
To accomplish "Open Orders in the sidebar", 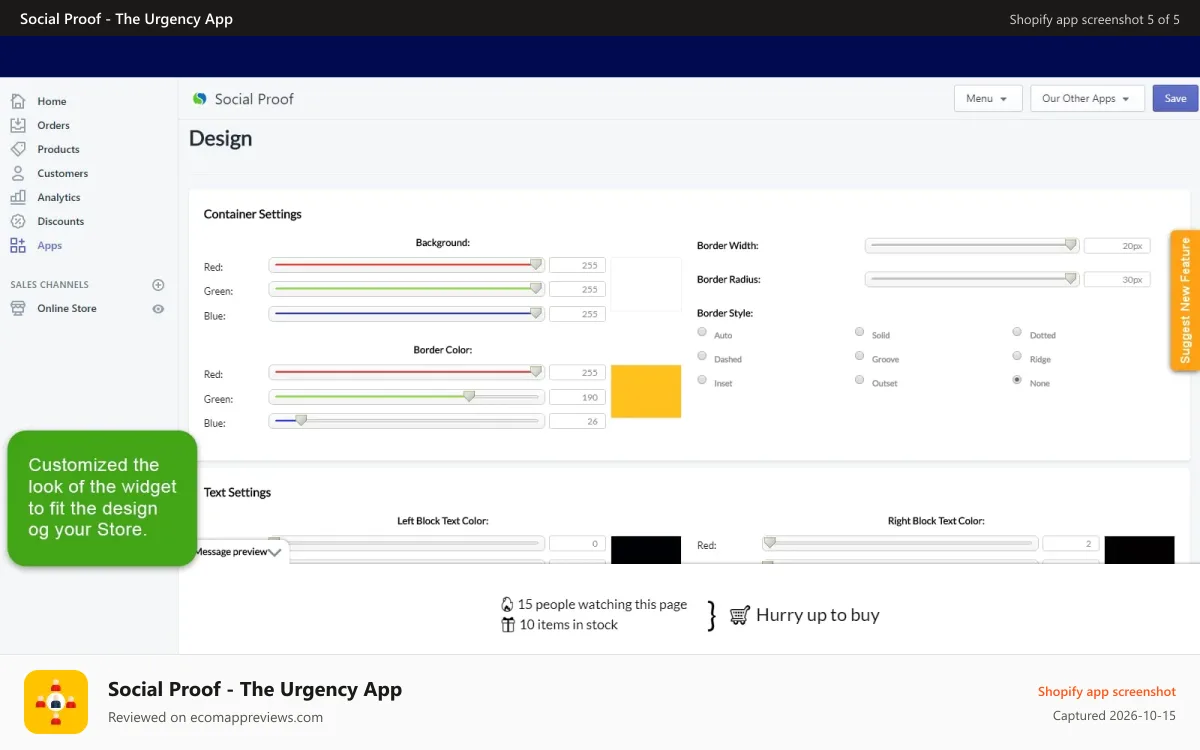I will click(54, 125).
